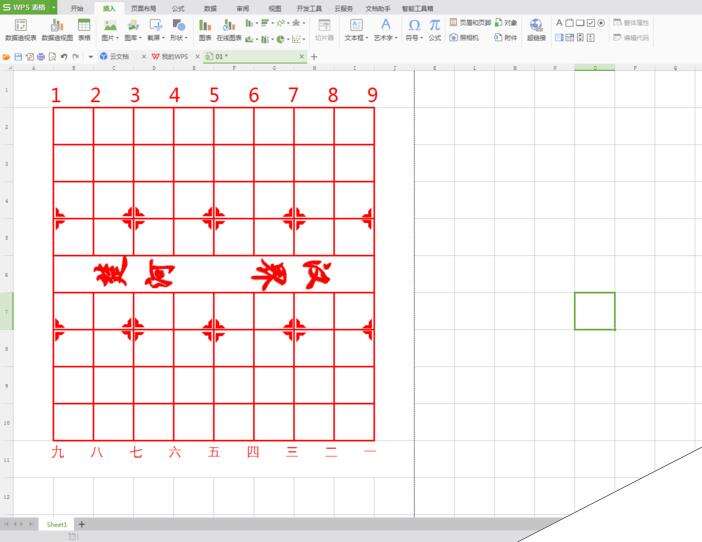Open a new document tab with plus

click(314, 57)
